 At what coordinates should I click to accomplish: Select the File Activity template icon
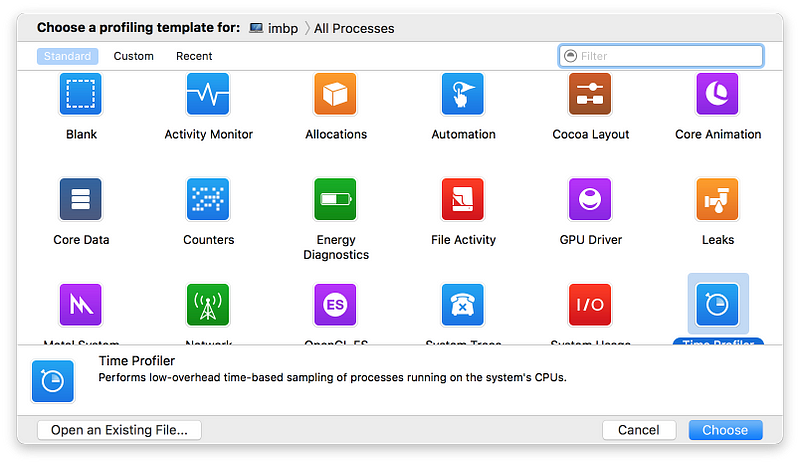pos(463,199)
